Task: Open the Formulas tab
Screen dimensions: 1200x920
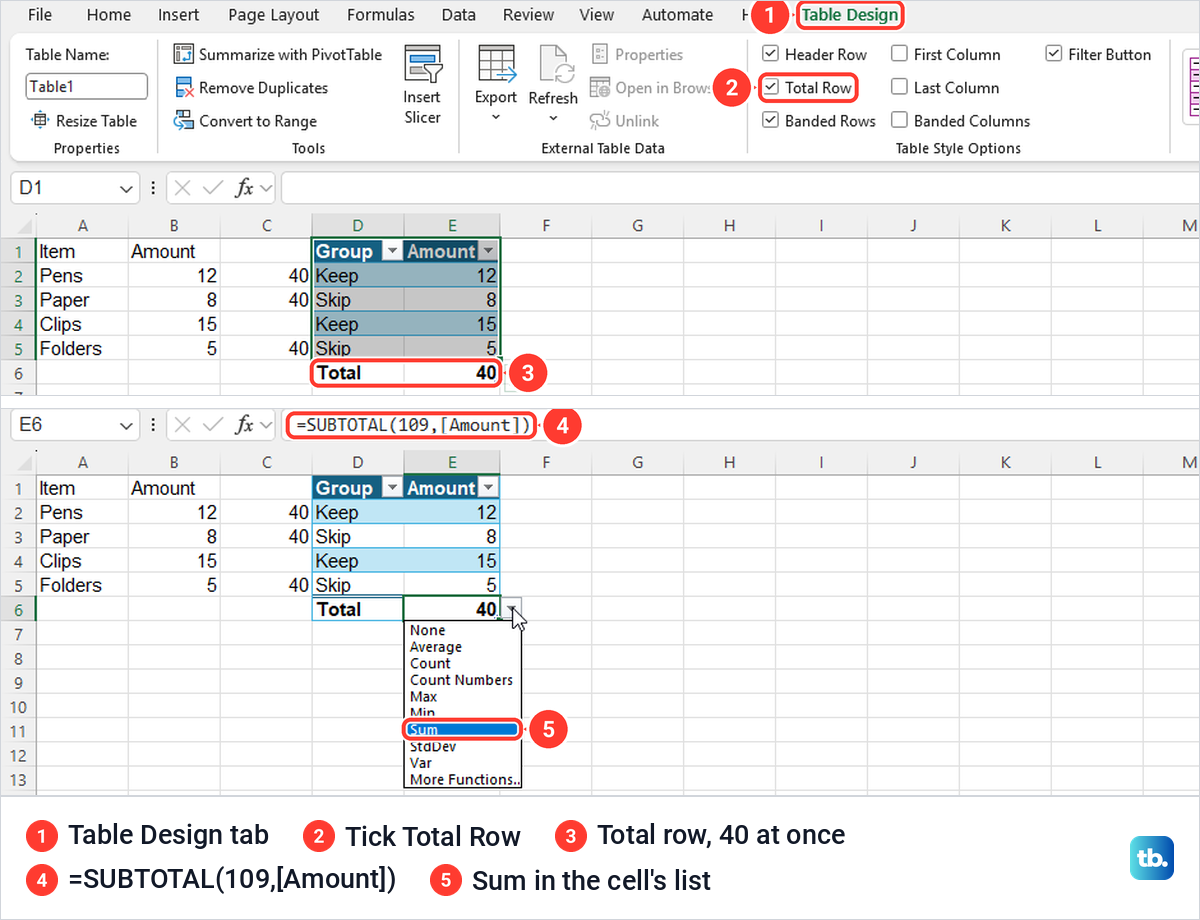Action: point(381,15)
